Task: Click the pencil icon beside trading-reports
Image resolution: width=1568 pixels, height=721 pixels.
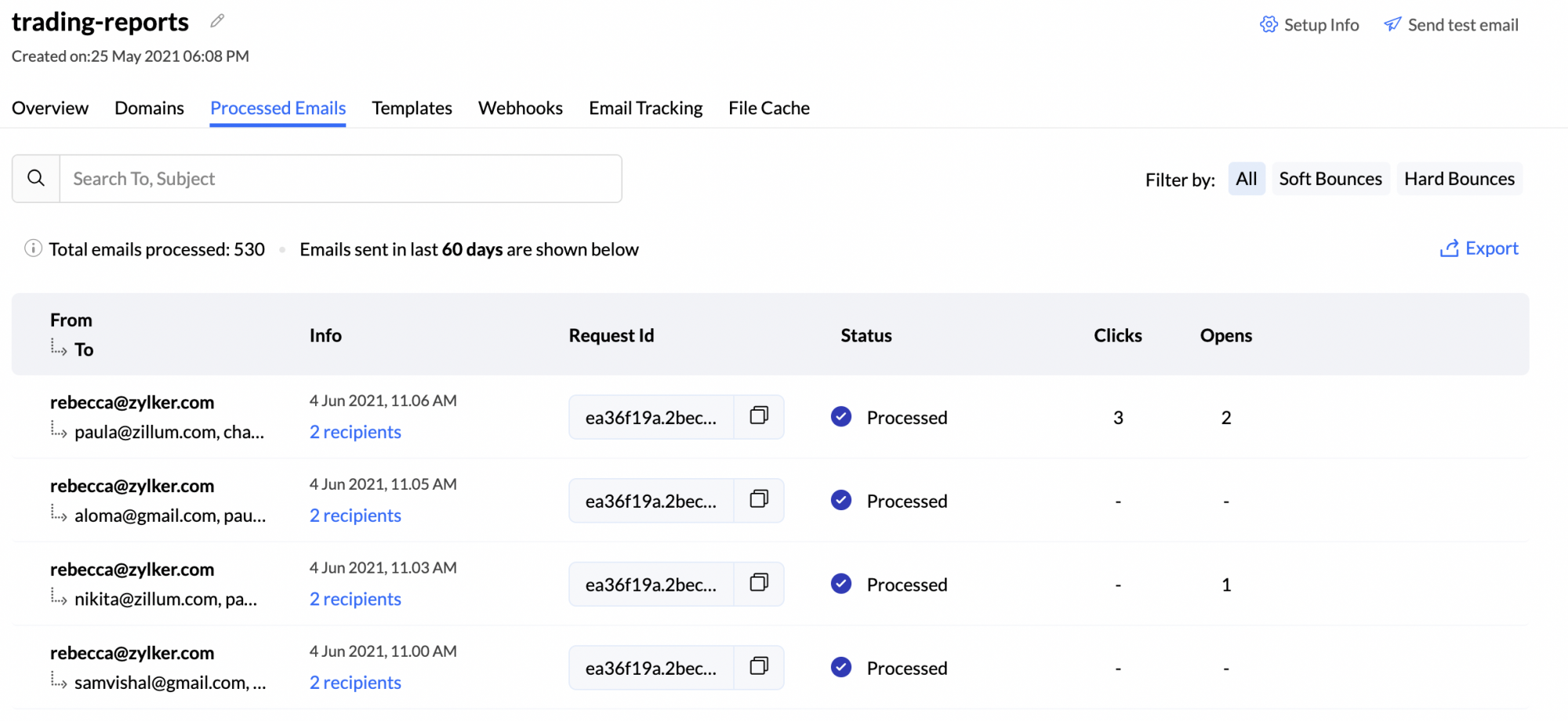Action: pyautogui.click(x=217, y=21)
